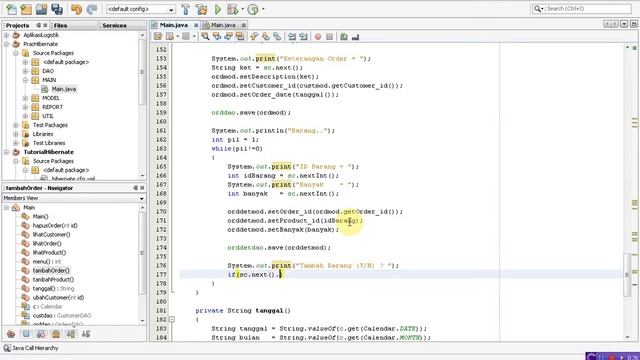
Task: Click Find Next Occurrence icon
Action: click(x=228, y=37)
